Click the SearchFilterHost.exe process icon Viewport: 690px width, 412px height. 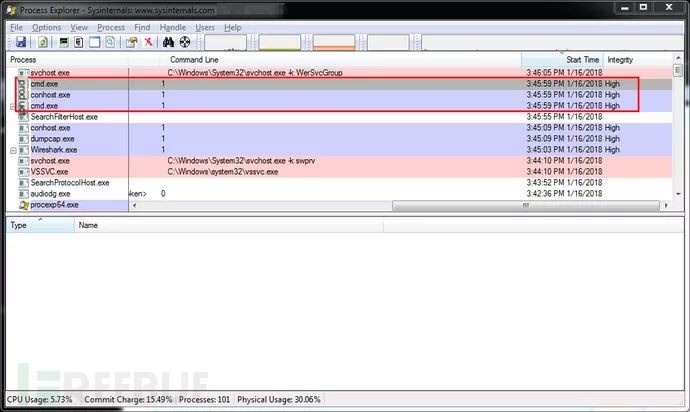pos(24,117)
